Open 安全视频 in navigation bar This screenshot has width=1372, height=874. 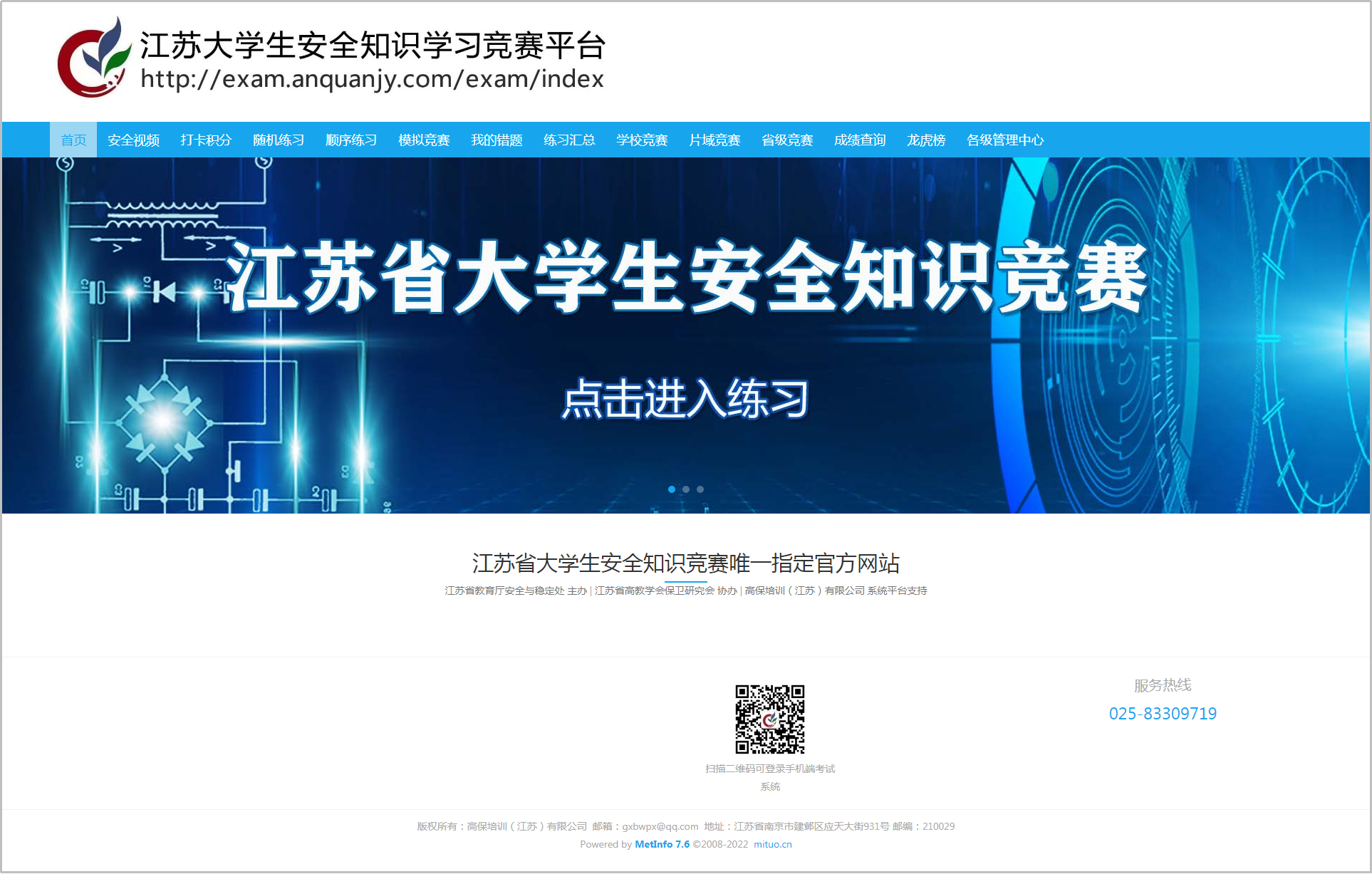click(133, 140)
